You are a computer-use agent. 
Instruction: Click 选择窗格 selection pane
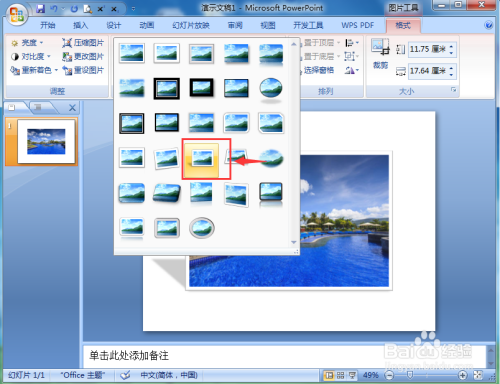pyautogui.click(x=318, y=70)
